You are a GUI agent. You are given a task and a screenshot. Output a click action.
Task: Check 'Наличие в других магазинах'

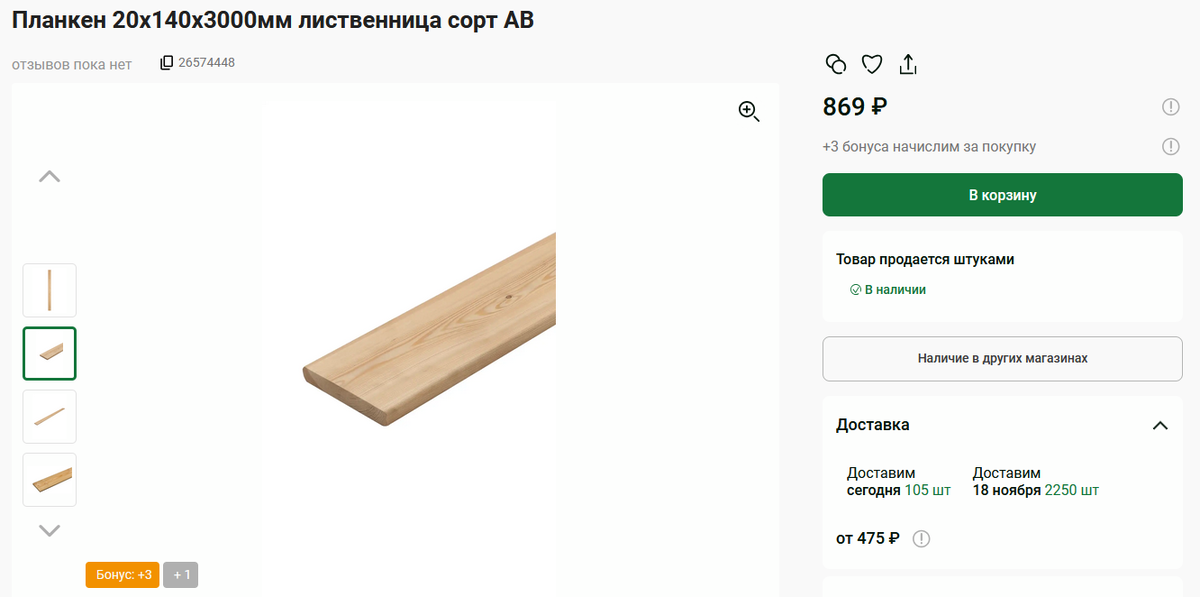1002,358
